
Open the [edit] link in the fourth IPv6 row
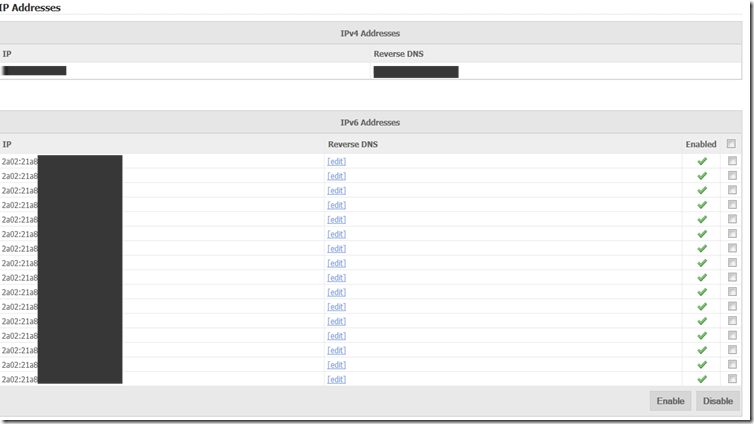[x=337, y=205]
